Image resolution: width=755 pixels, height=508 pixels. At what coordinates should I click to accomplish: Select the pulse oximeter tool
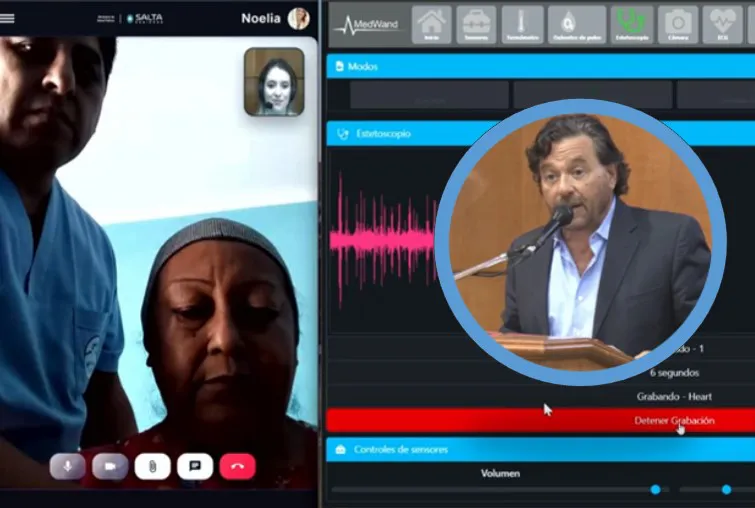[577, 24]
